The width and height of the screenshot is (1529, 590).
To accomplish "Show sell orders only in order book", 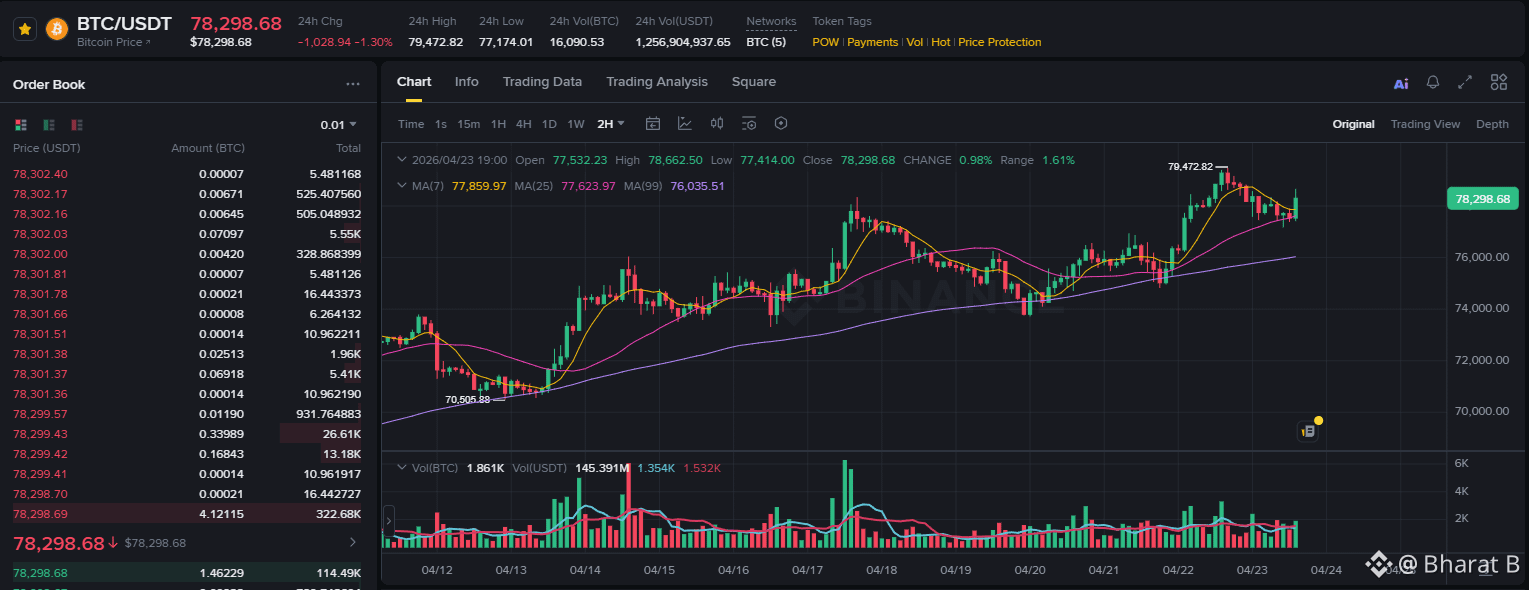I will [x=76, y=125].
